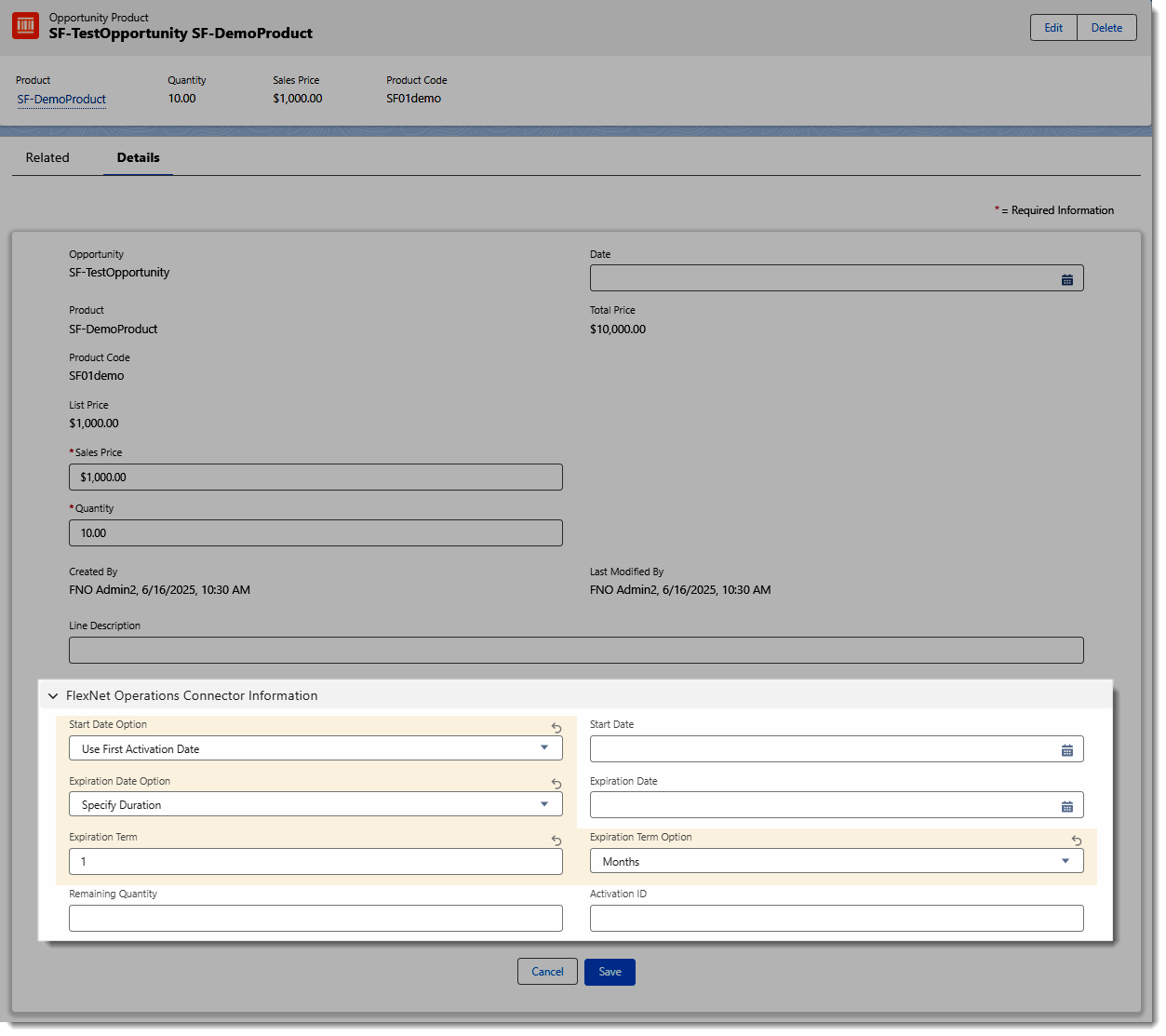The image size is (1166, 1036).
Task: Undo the Start Date Option change
Action: [556, 728]
